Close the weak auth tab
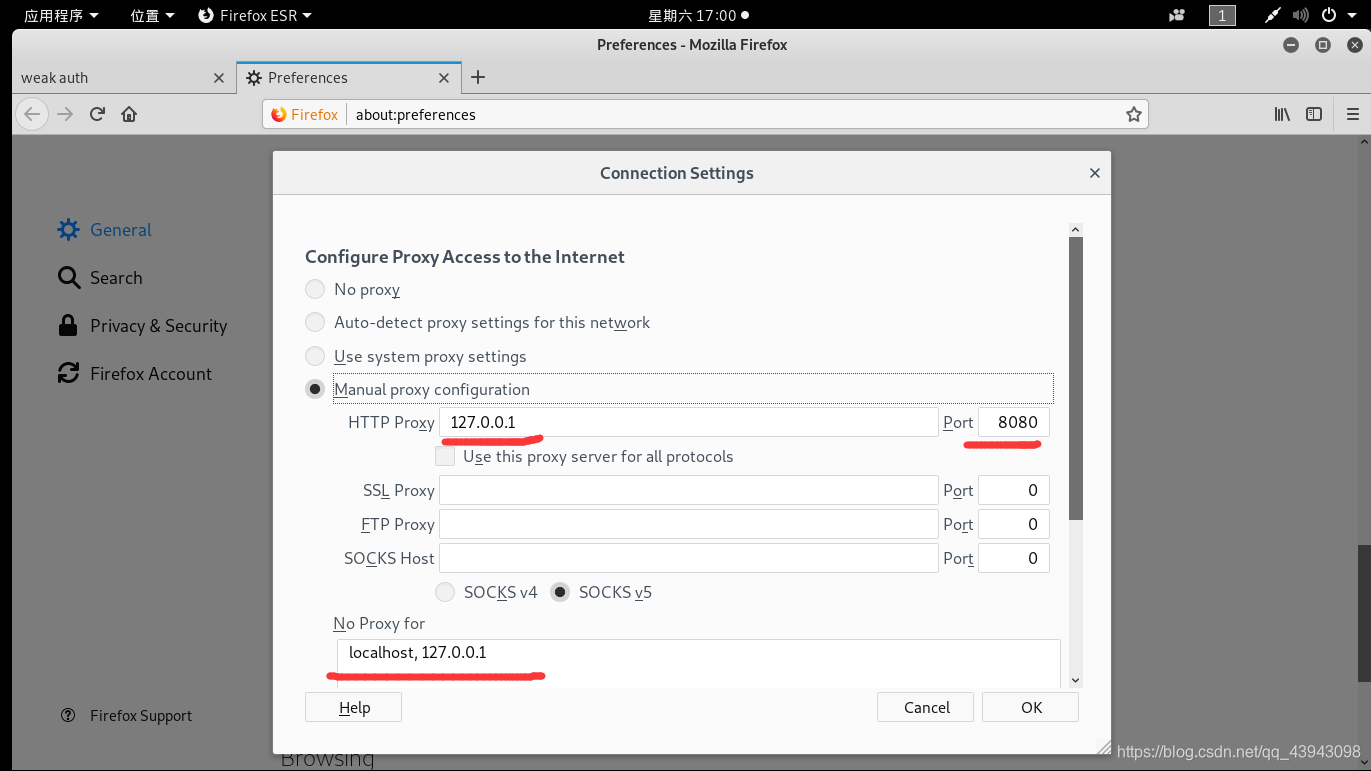Viewport: 1371px width, 771px height. pos(219,77)
